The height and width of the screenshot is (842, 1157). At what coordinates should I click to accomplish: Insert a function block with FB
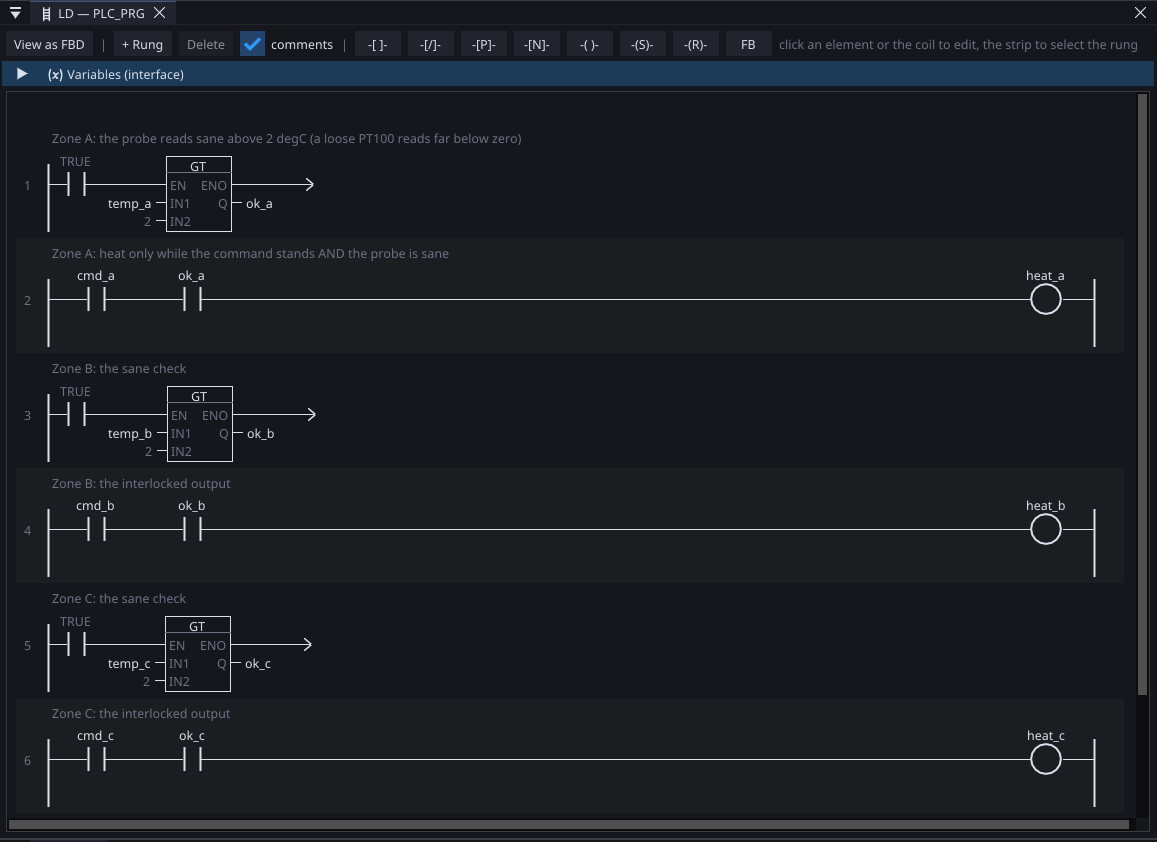click(x=748, y=44)
